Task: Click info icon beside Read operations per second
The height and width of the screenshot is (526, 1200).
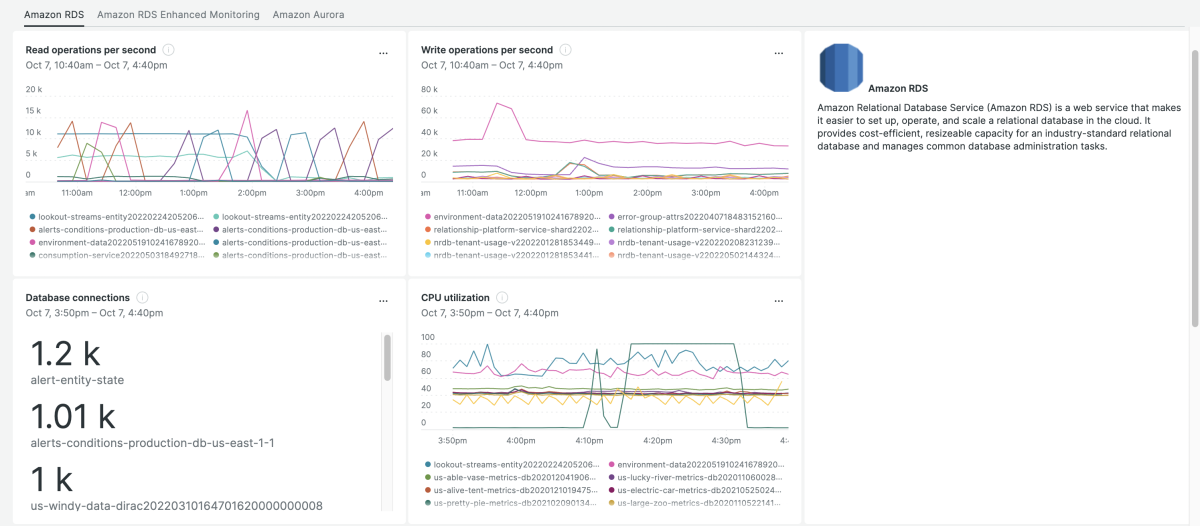Action: coord(168,50)
